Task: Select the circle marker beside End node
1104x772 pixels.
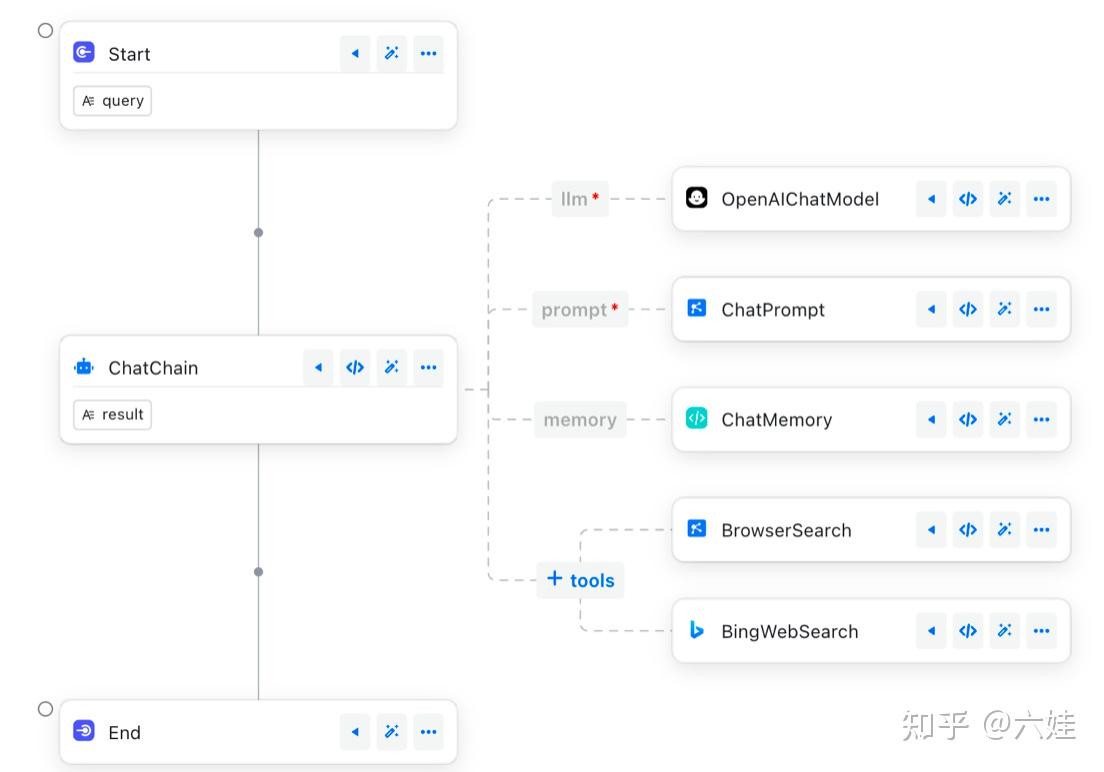Action: 45,709
